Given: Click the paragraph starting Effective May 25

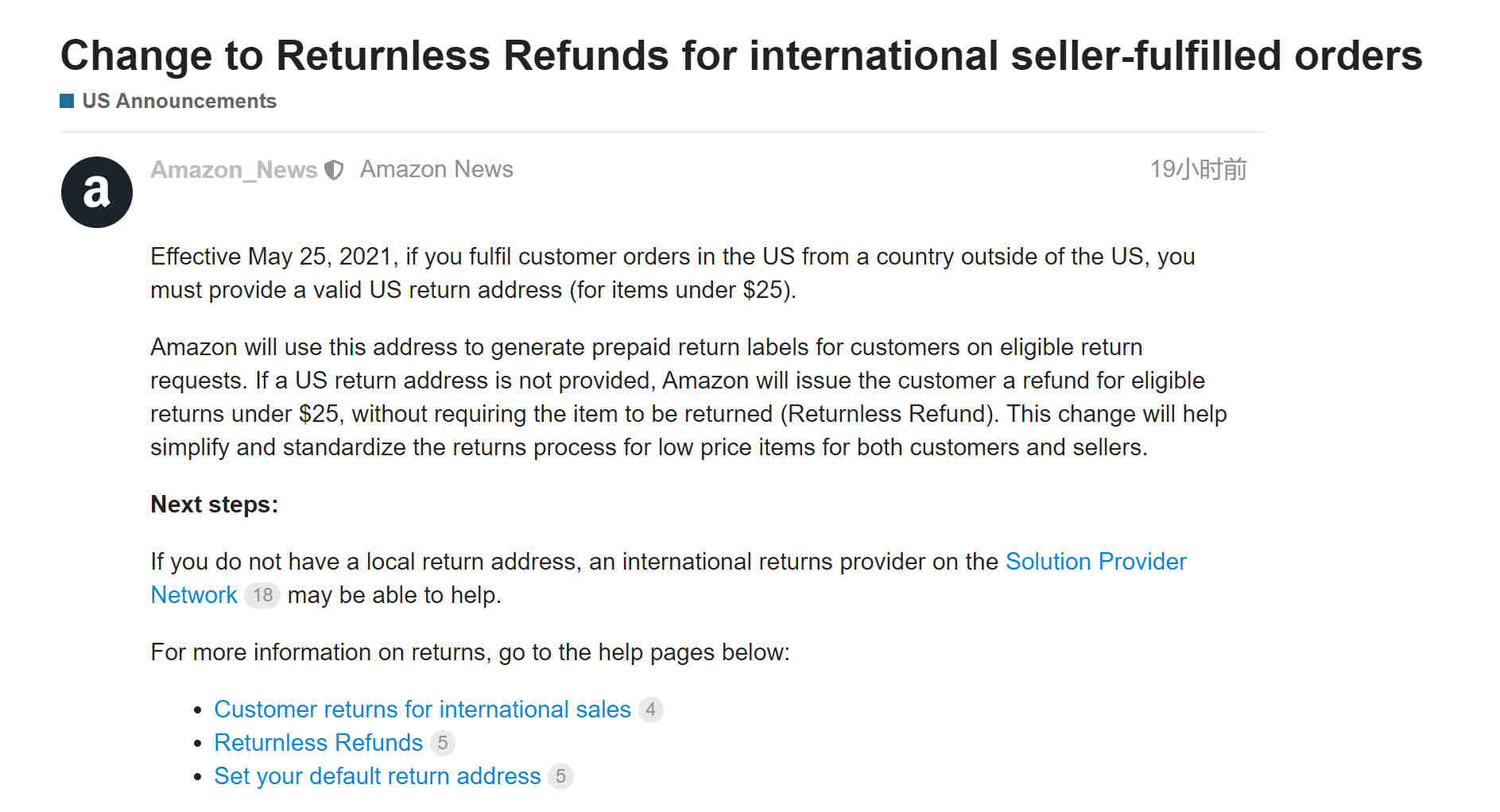Looking at the screenshot, I should coord(672,273).
